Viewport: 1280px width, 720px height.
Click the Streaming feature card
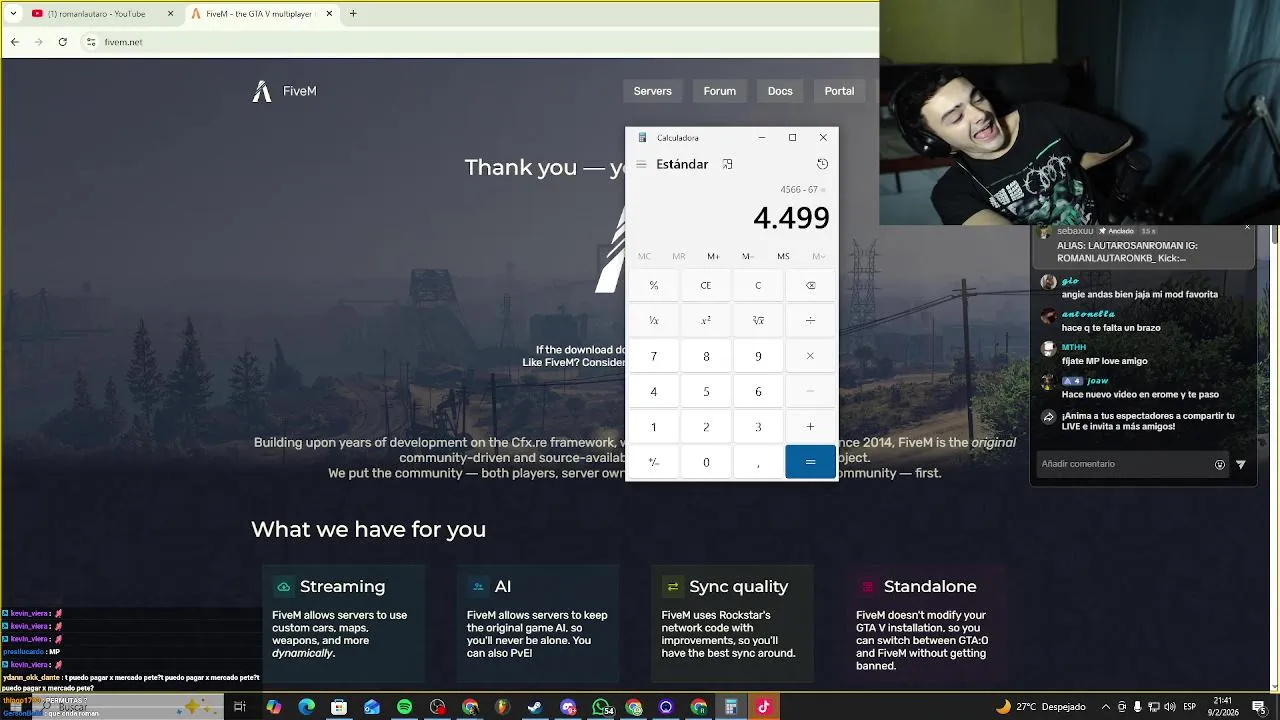point(343,623)
